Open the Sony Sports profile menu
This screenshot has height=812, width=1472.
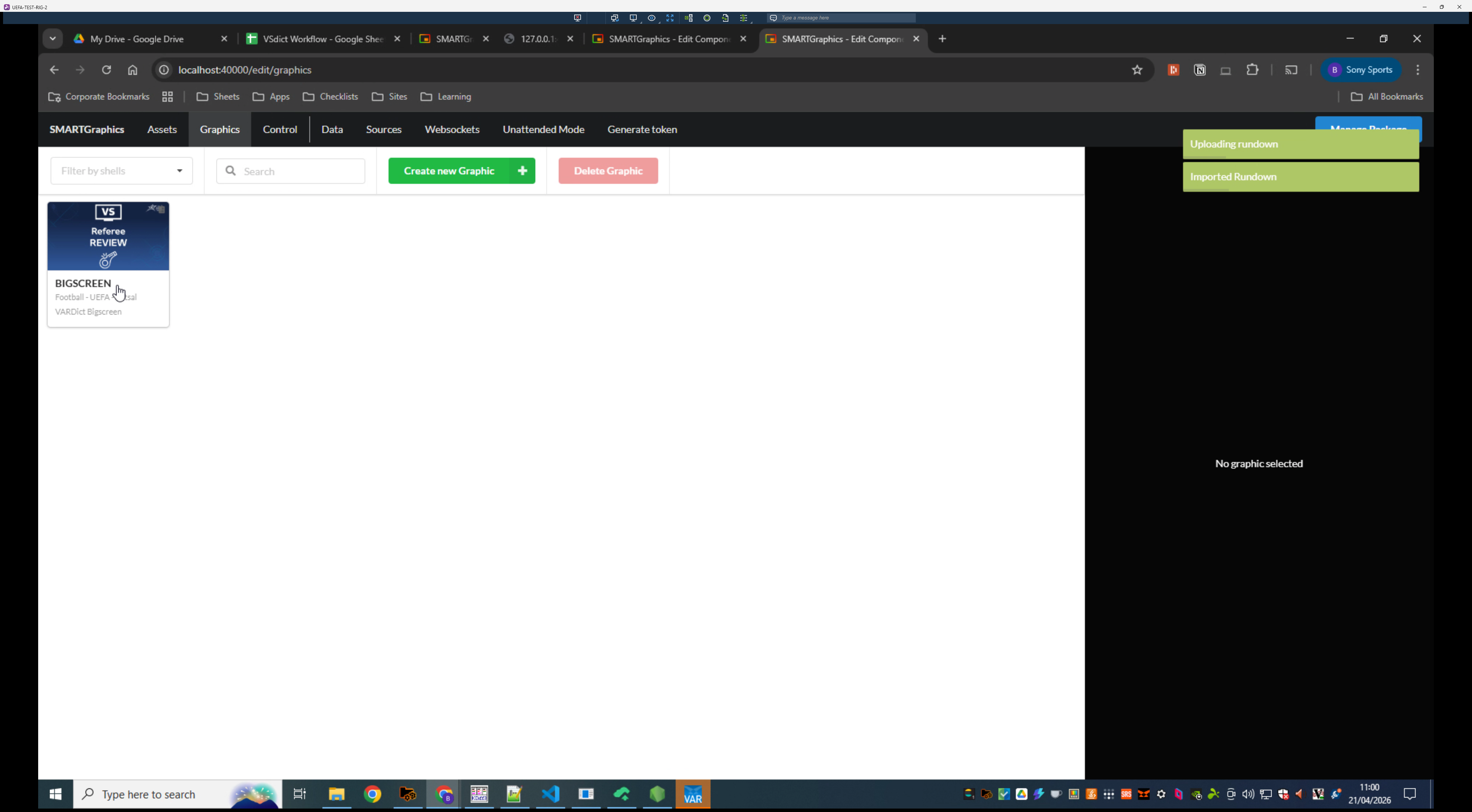pyautogui.click(x=1361, y=70)
